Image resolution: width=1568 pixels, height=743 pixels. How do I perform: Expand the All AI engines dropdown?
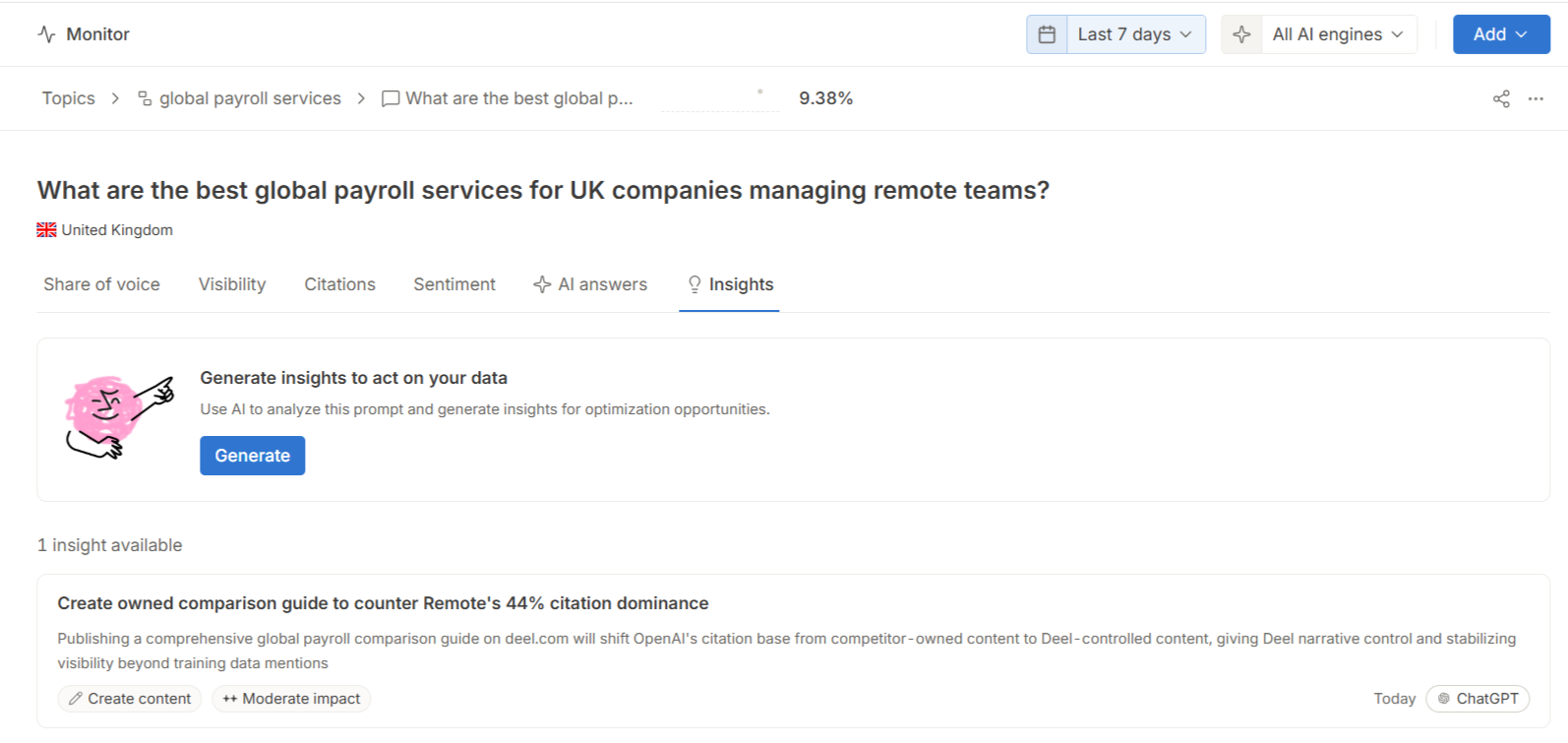click(x=1338, y=34)
